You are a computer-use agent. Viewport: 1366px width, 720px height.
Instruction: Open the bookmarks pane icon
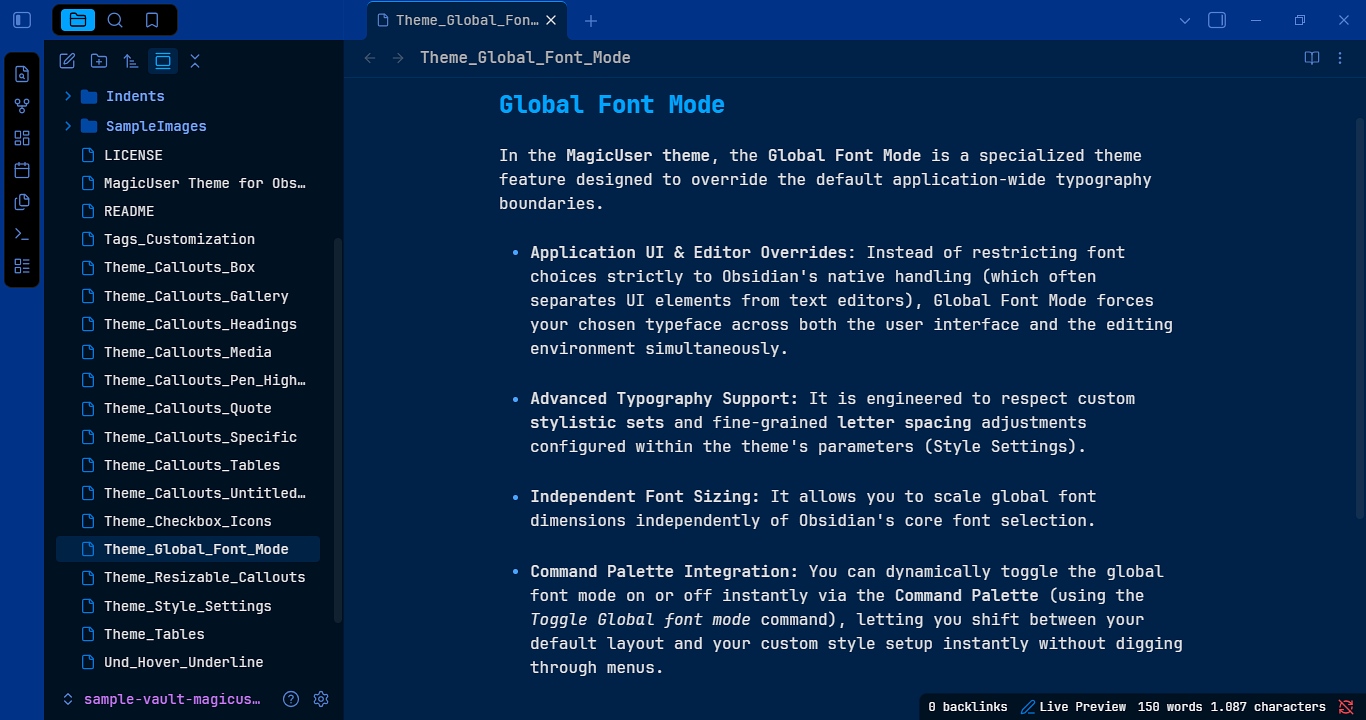[152, 20]
